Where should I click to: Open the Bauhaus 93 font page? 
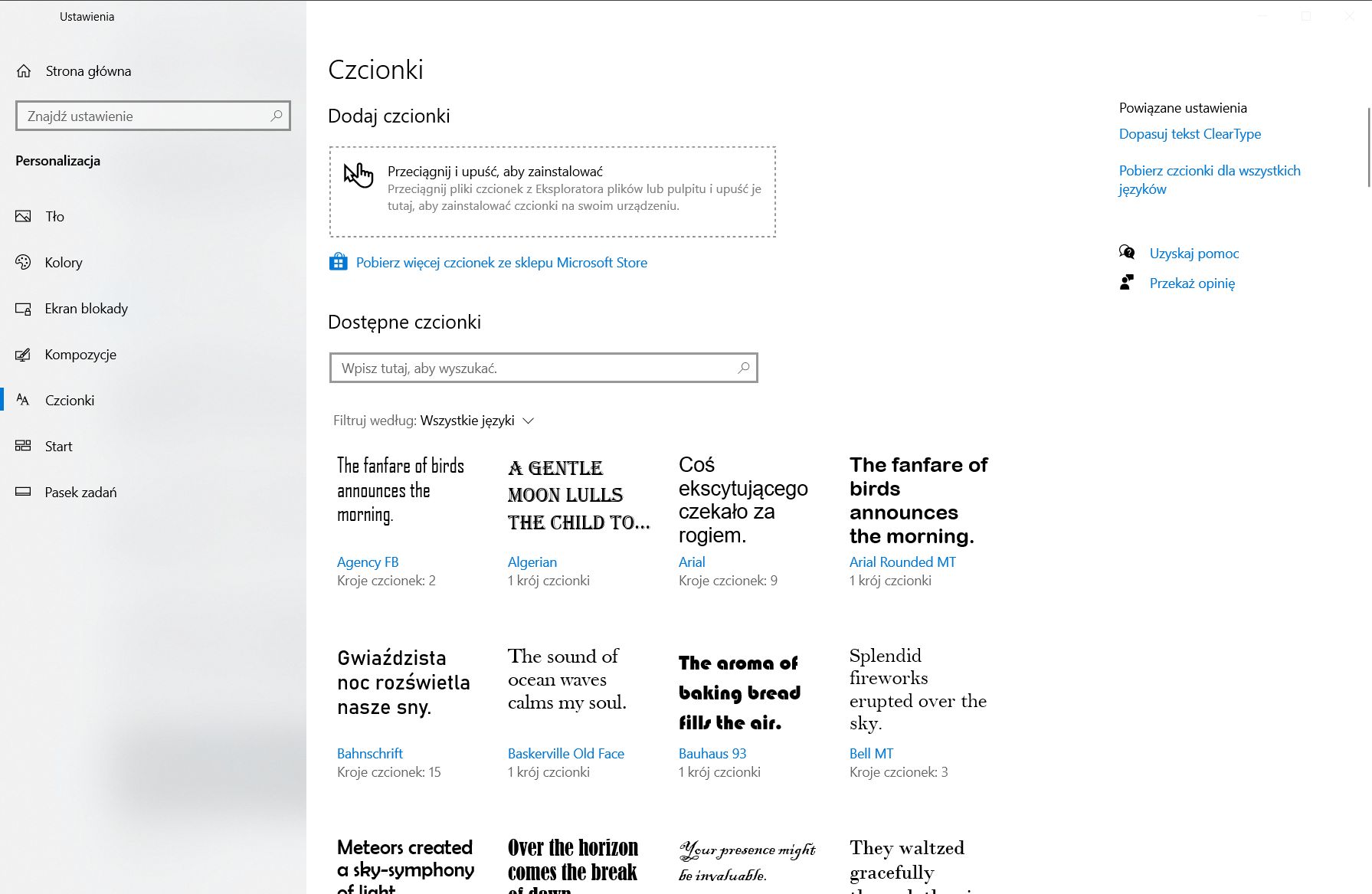(712, 753)
